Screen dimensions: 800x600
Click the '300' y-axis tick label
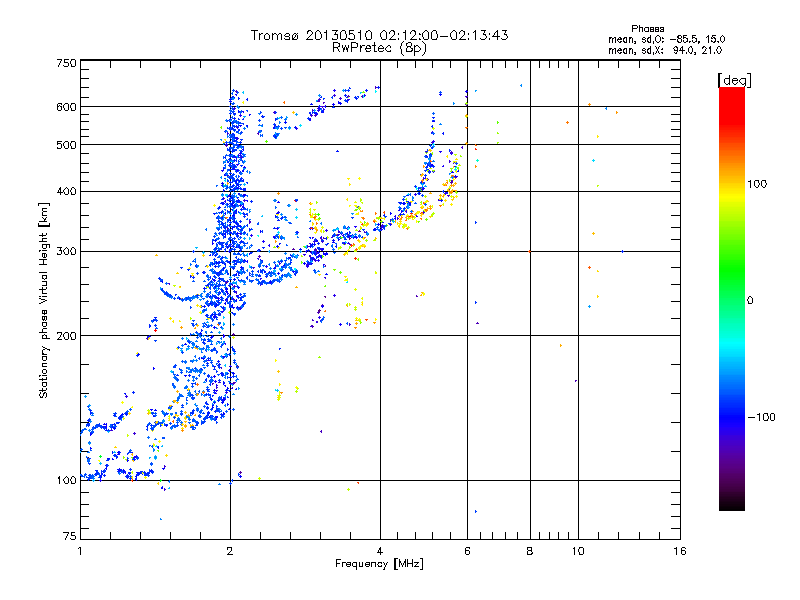[x=66, y=251]
